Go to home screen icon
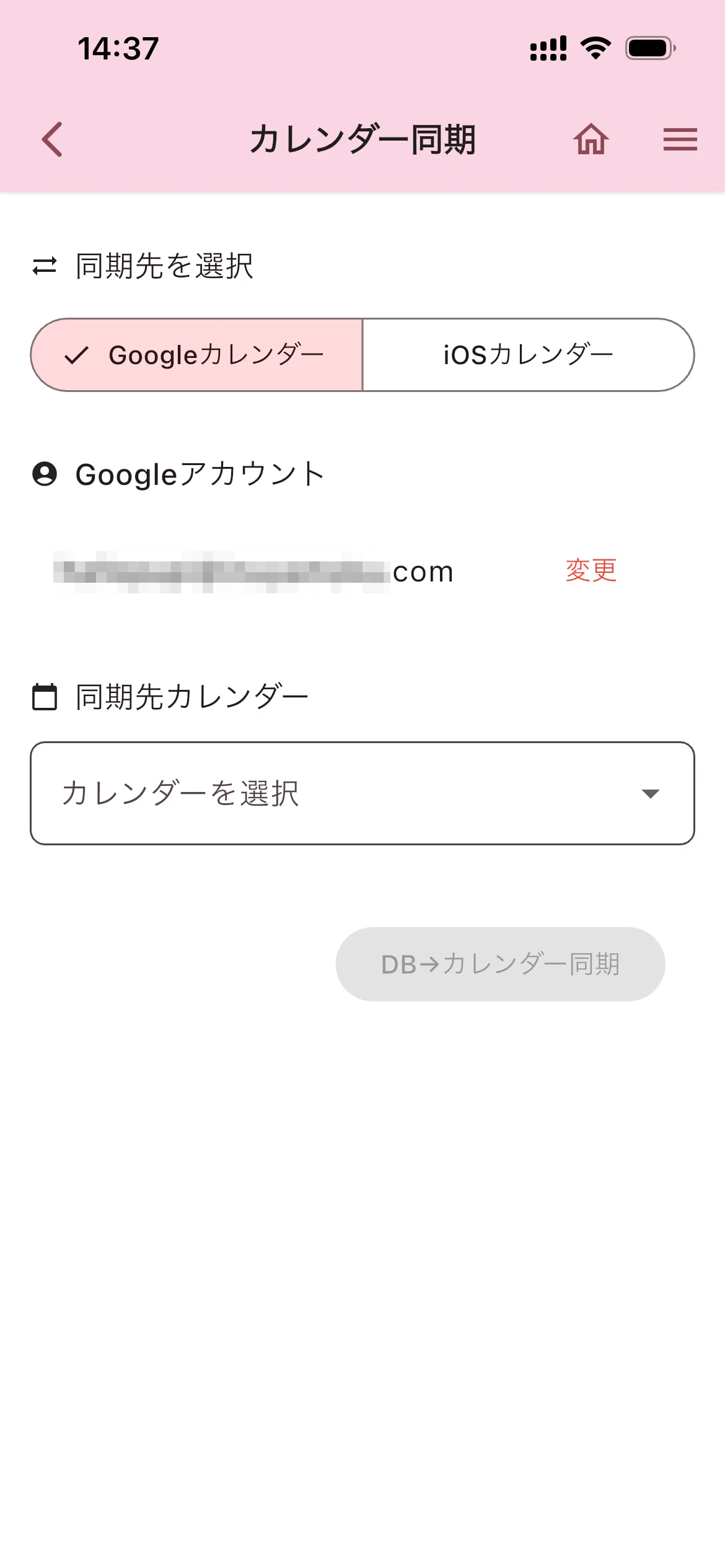 click(x=591, y=139)
